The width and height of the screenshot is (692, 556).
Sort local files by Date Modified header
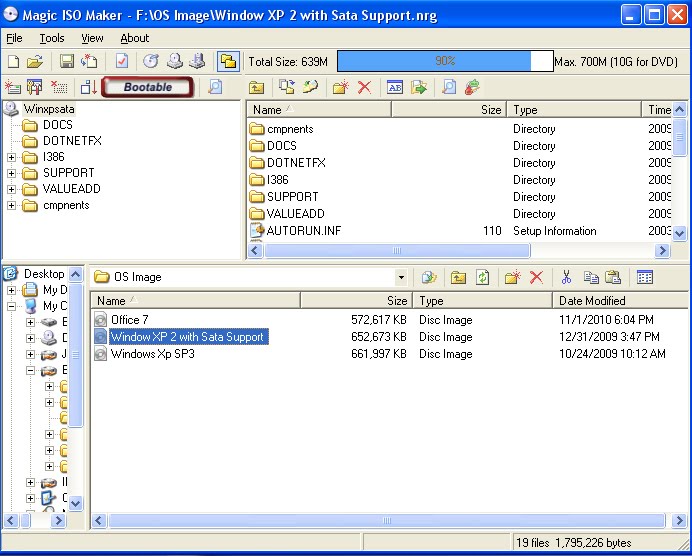pyautogui.click(x=621, y=301)
